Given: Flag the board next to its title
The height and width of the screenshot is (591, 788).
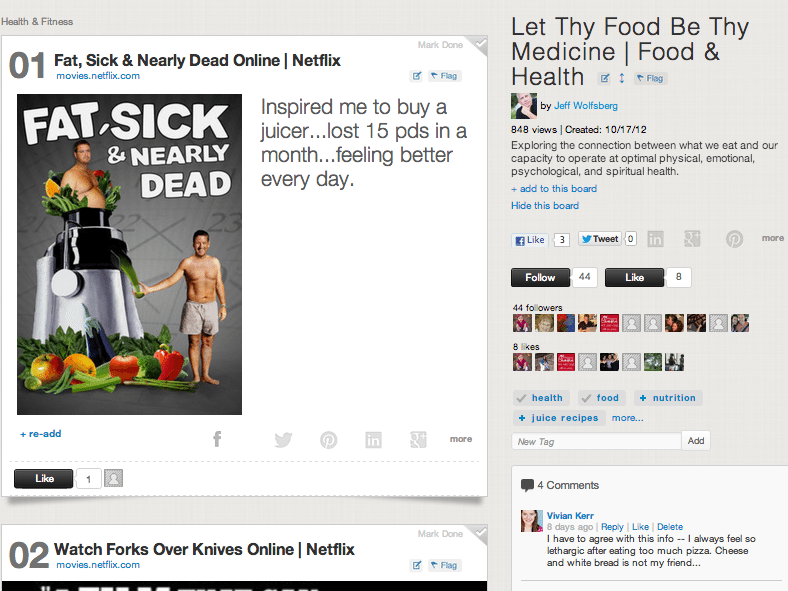Looking at the screenshot, I should (650, 78).
